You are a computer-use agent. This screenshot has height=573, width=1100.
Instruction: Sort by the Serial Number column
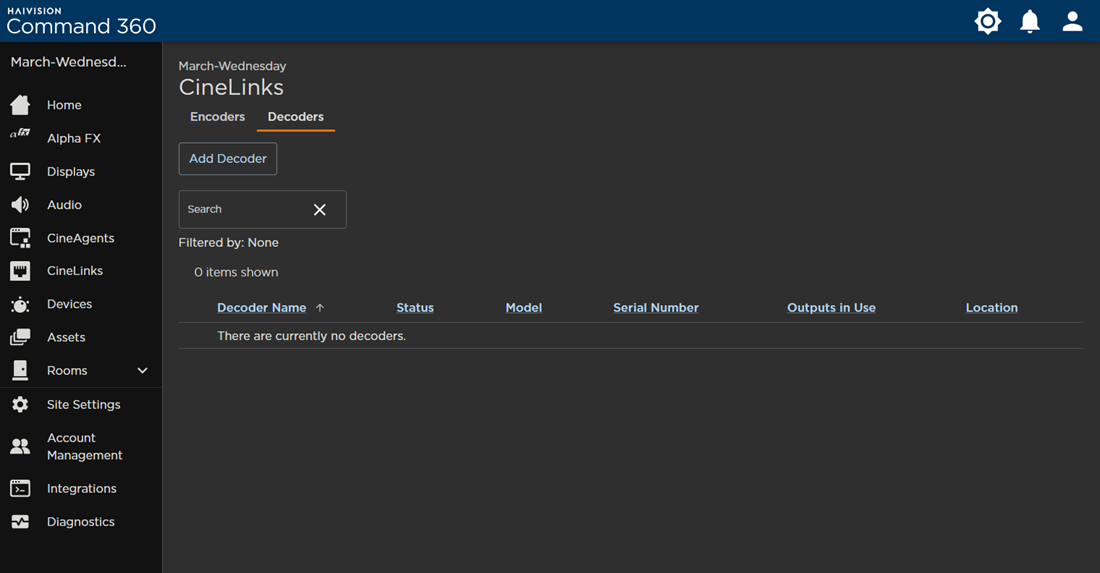coord(656,308)
